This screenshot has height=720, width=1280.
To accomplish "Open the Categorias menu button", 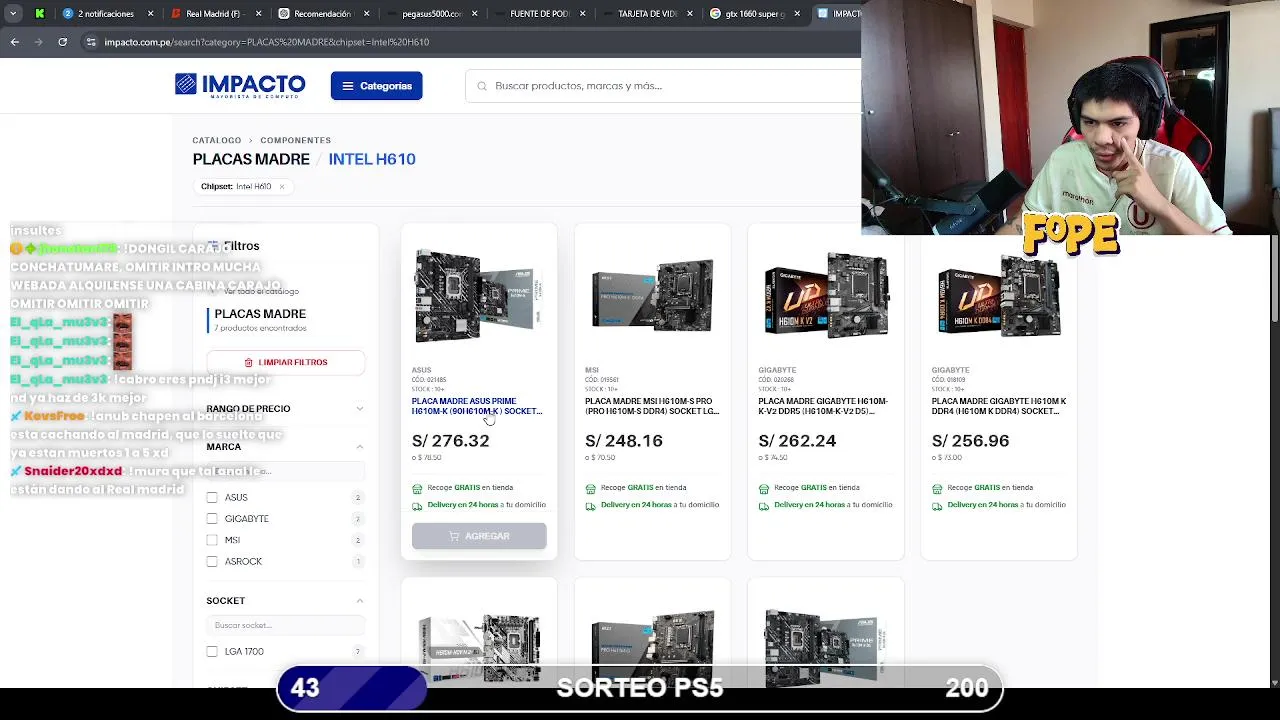I will 377,86.
